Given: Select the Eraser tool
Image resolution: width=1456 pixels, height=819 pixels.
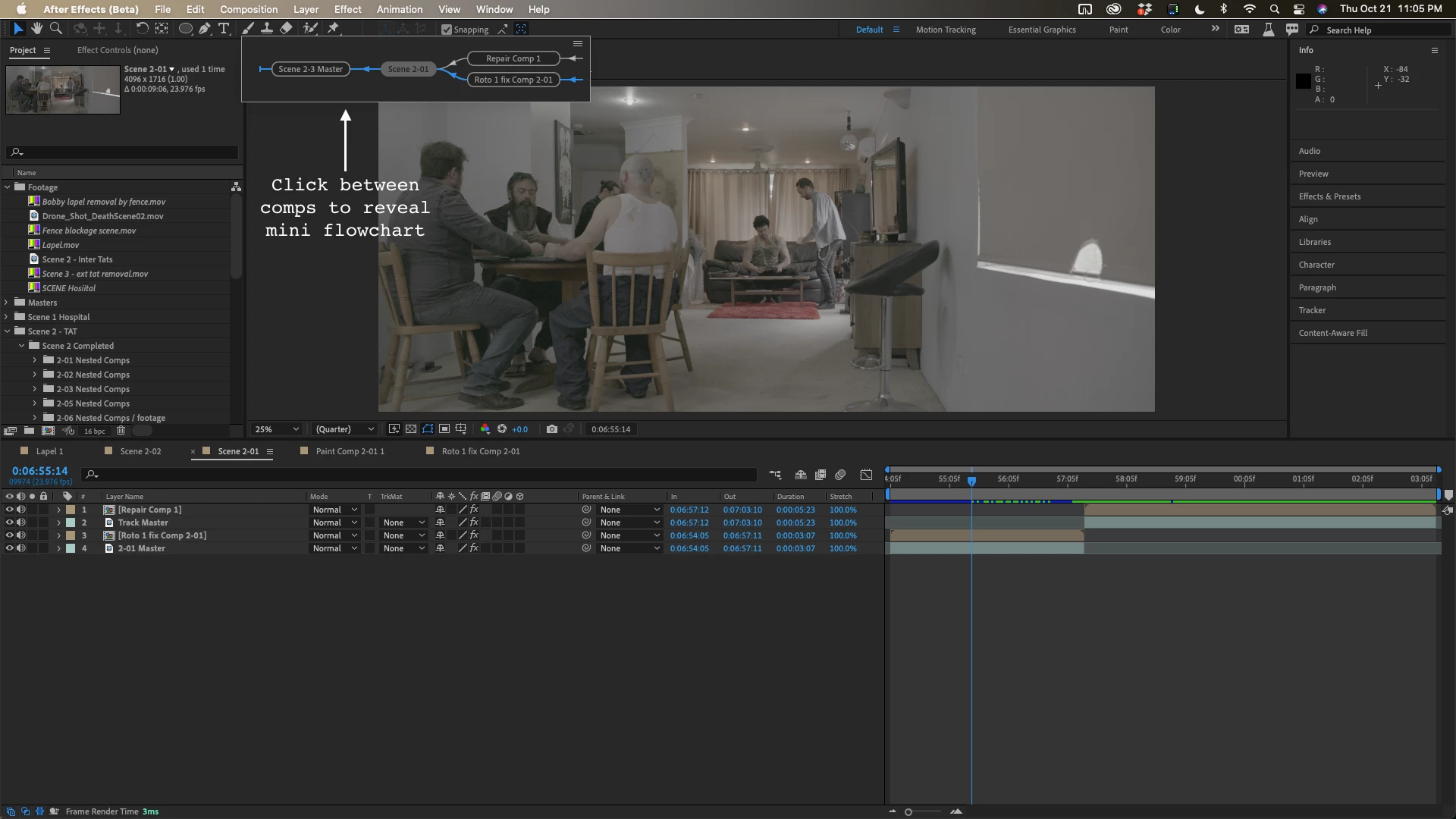Looking at the screenshot, I should tap(286, 29).
